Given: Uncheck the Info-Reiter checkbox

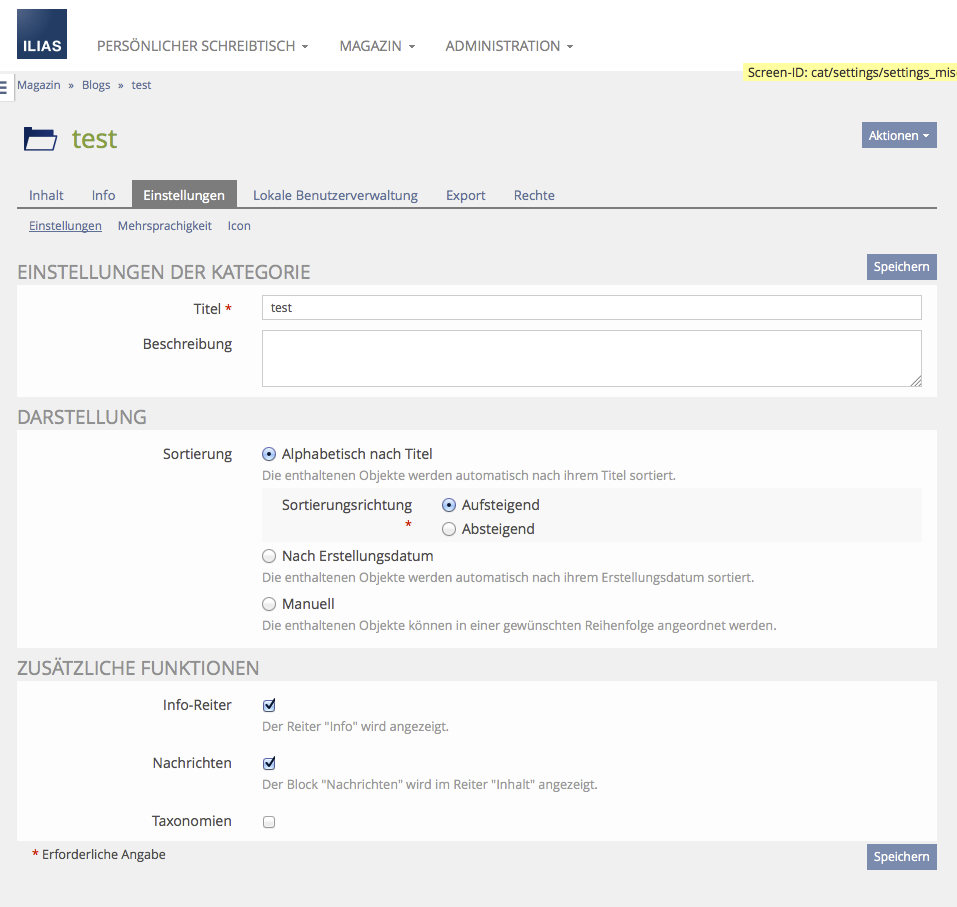Looking at the screenshot, I should [269, 706].
